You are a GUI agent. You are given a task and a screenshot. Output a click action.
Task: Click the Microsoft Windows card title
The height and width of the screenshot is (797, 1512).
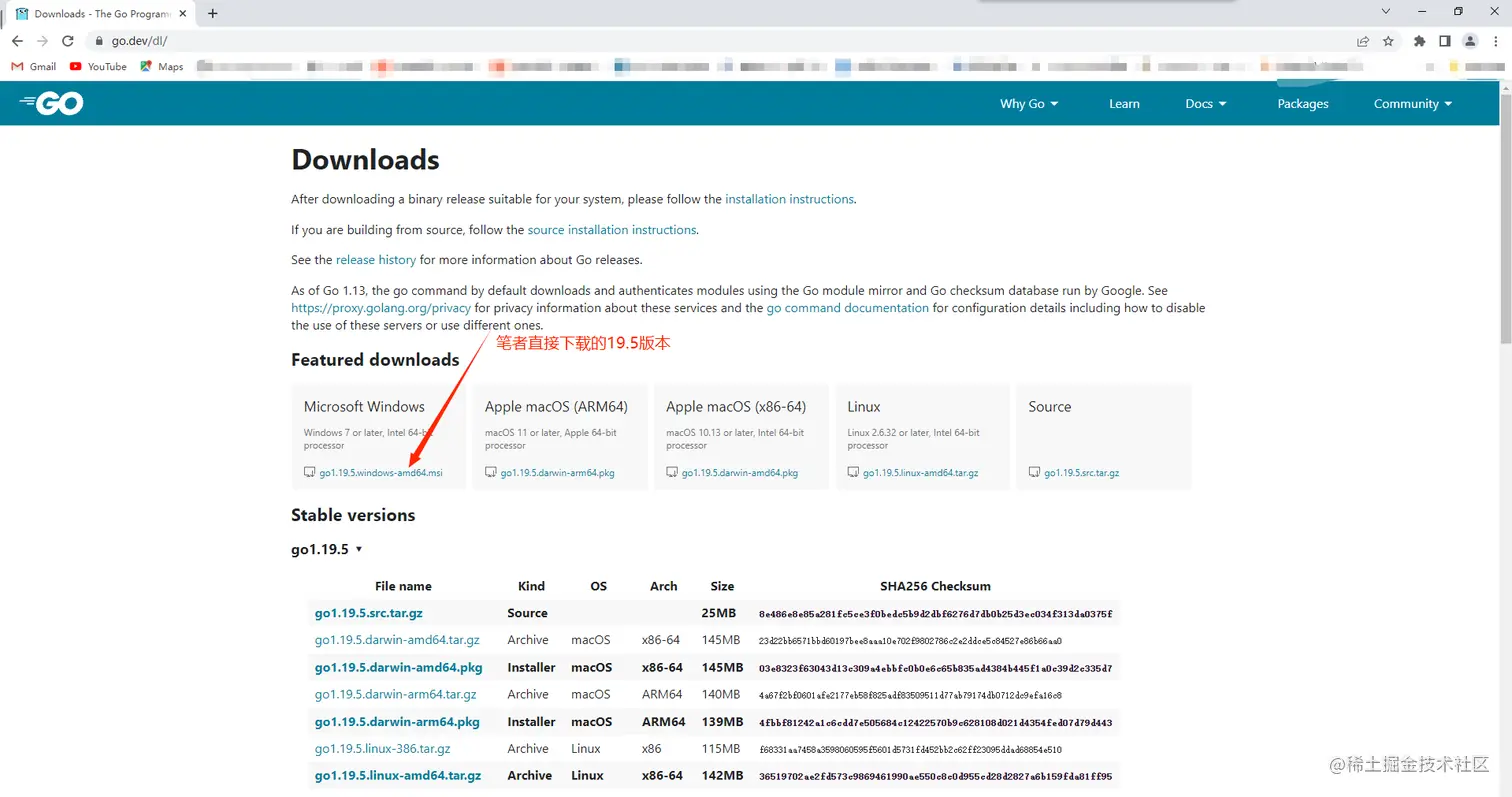[x=364, y=407]
